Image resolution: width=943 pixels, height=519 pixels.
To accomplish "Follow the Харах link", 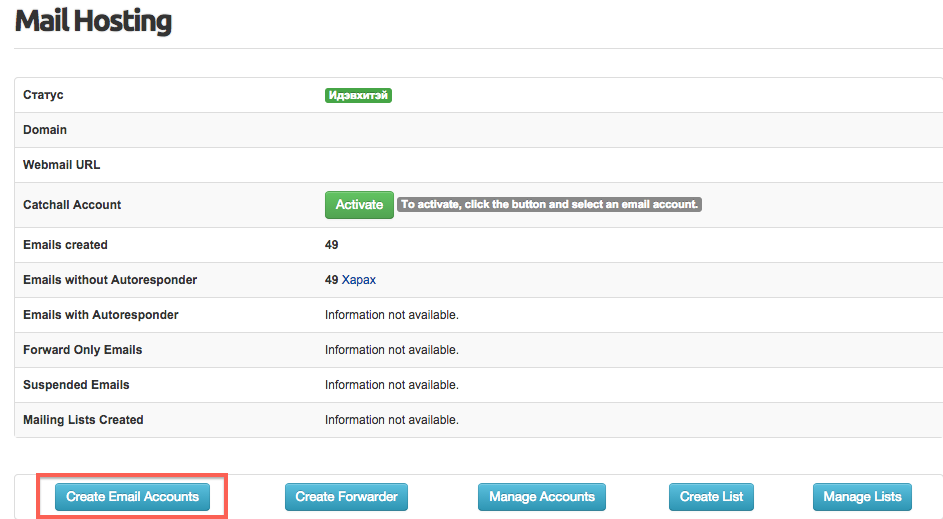I will pos(359,280).
